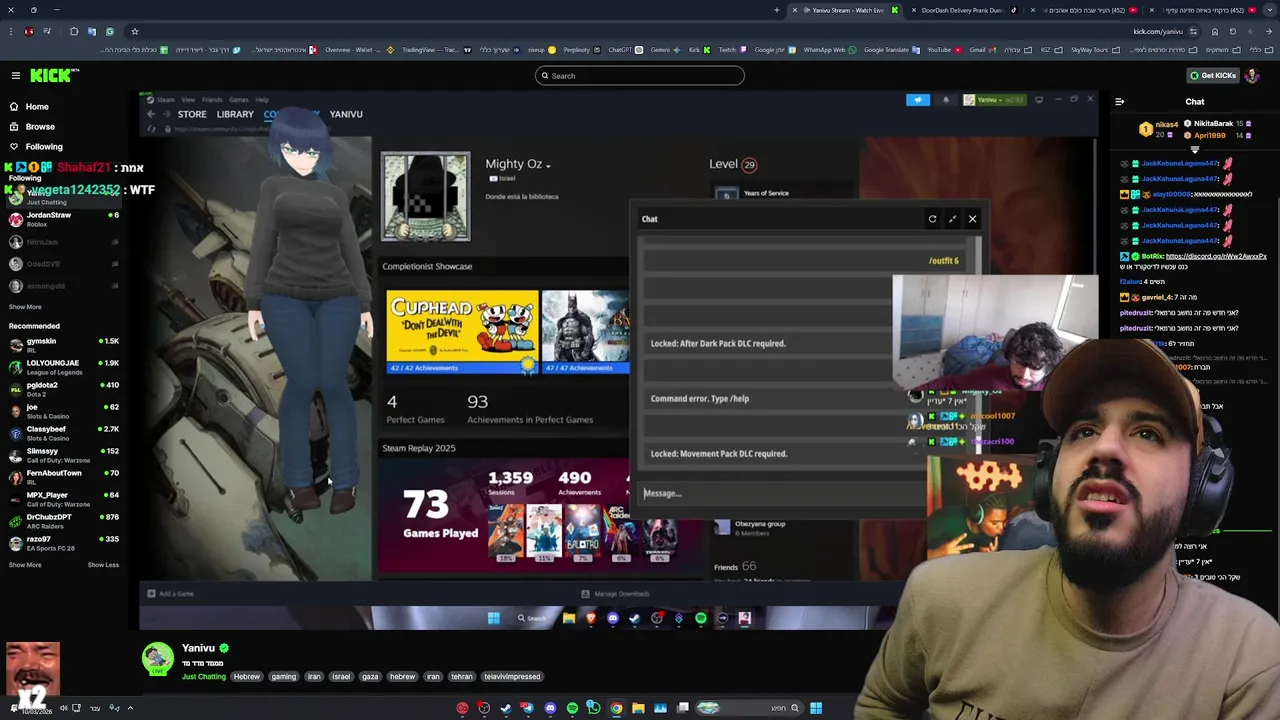The width and height of the screenshot is (1280, 720).
Task: Open LIBRARY tab in streamed Steam window
Action: (x=235, y=114)
